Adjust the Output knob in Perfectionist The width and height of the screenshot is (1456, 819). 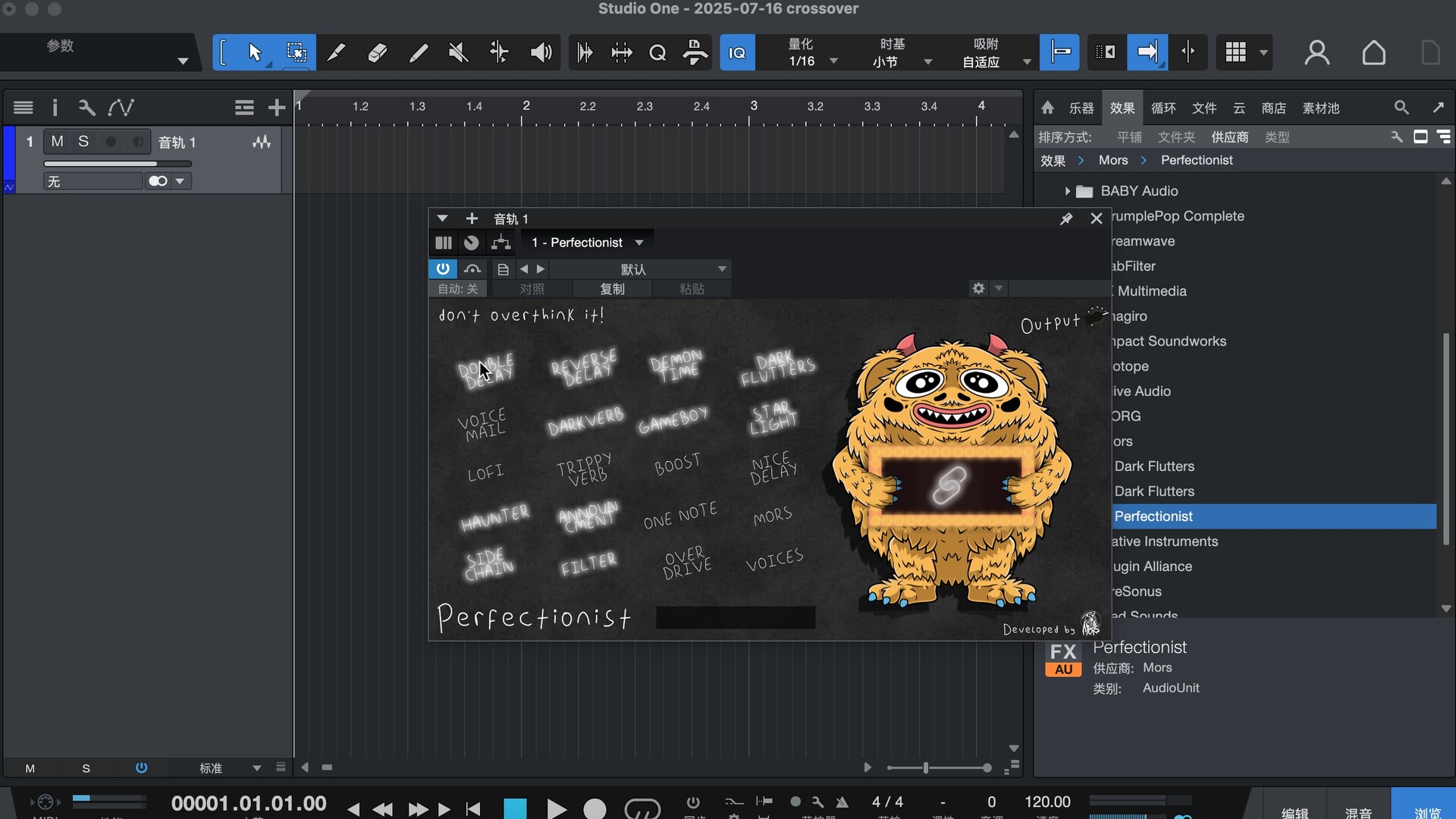[1097, 316]
